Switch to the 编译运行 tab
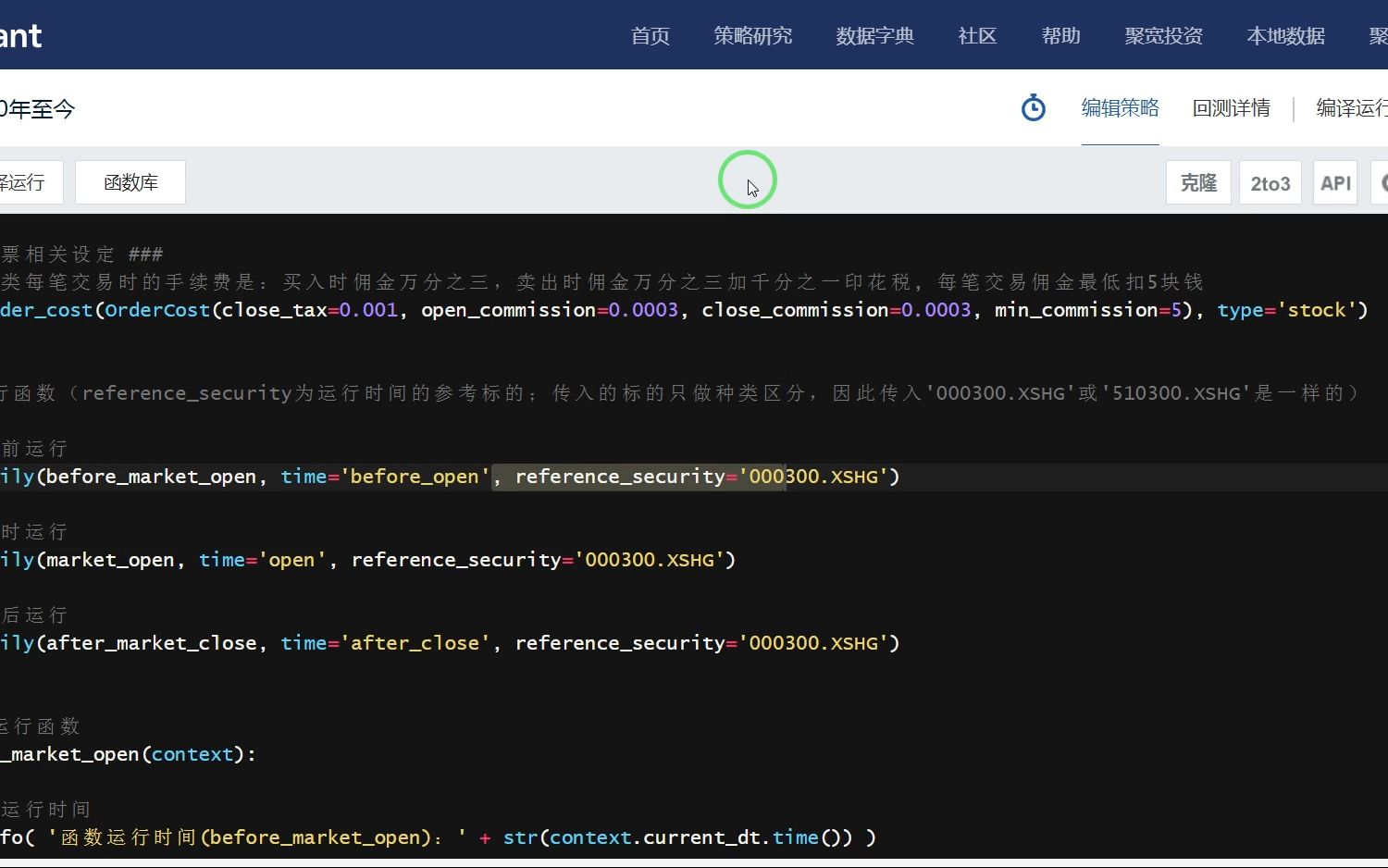The width and height of the screenshot is (1388, 868). point(1352,108)
